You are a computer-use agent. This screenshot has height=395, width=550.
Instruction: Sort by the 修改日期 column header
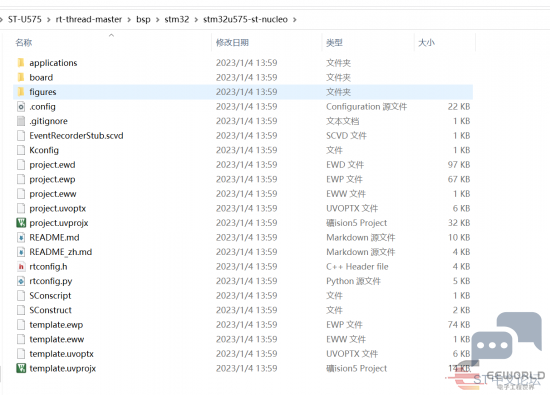pyautogui.click(x=232, y=43)
